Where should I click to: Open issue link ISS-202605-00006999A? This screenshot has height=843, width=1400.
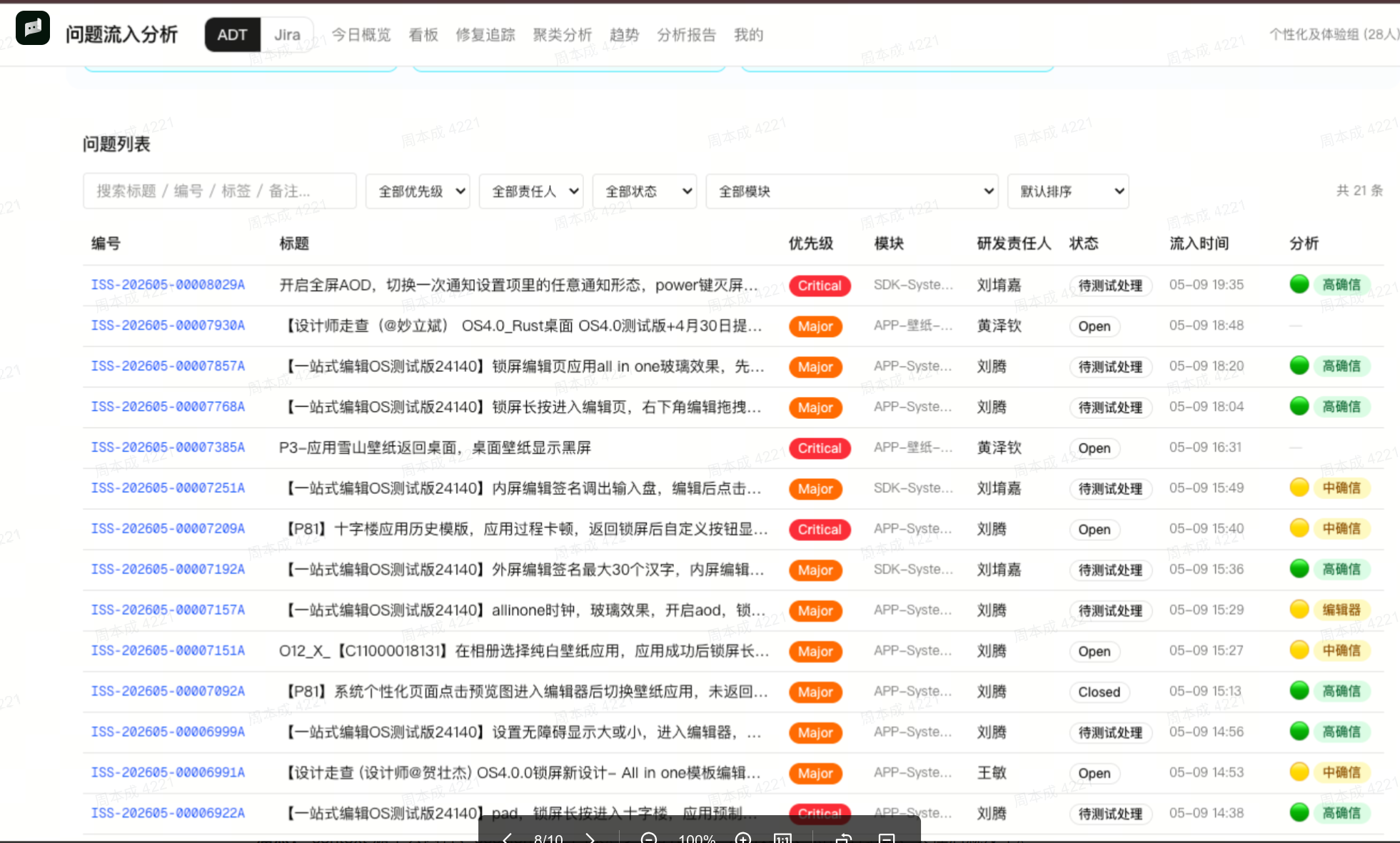[168, 732]
